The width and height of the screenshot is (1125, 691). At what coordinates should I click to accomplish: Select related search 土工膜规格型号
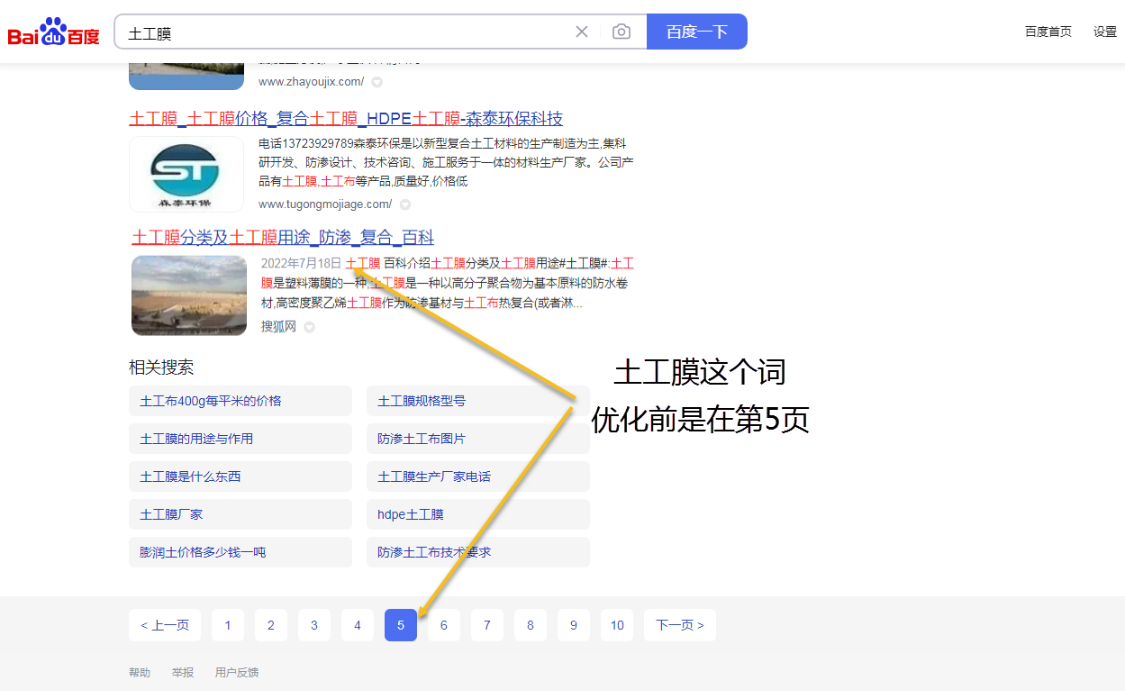421,401
